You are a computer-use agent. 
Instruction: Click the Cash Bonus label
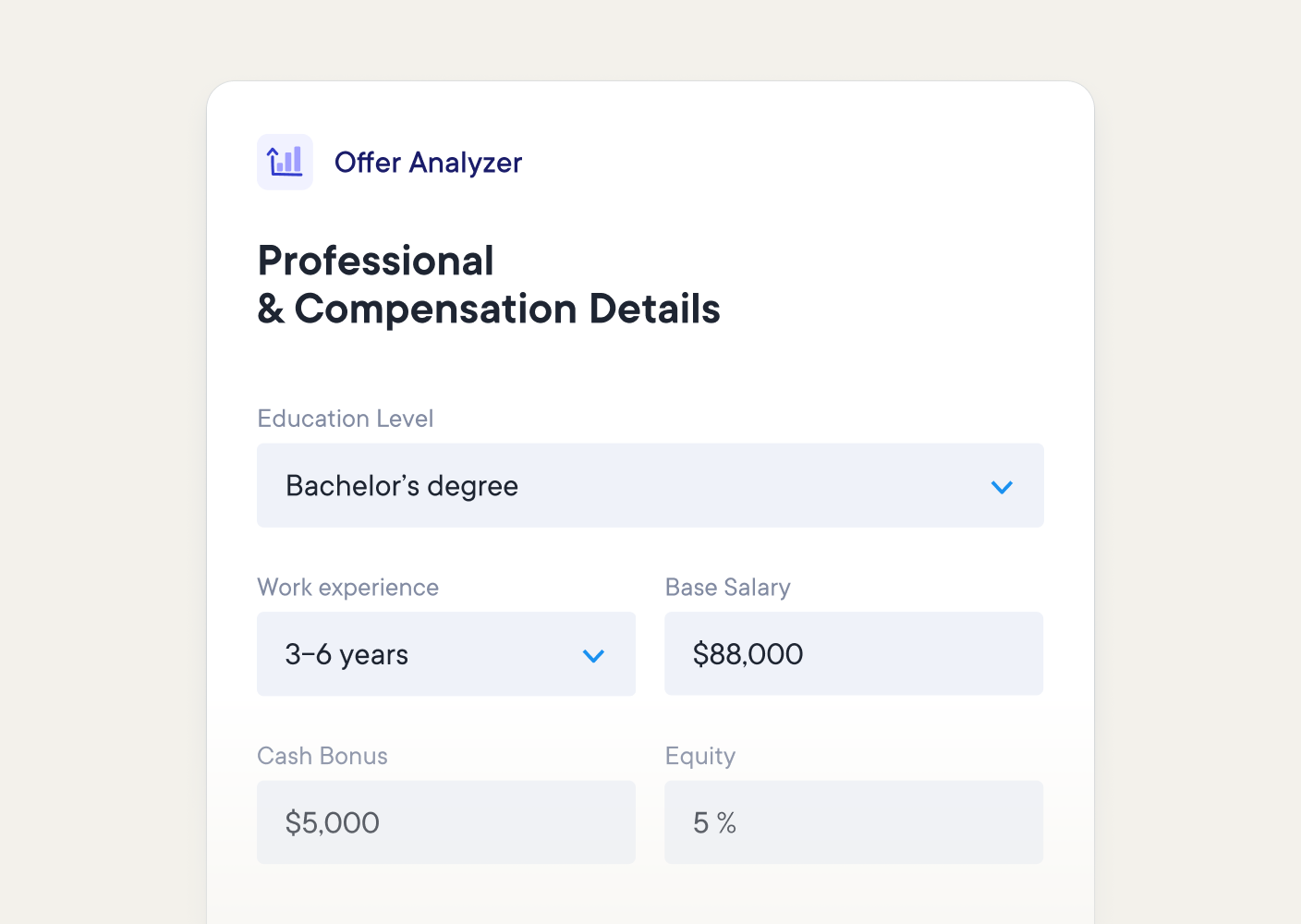point(322,756)
